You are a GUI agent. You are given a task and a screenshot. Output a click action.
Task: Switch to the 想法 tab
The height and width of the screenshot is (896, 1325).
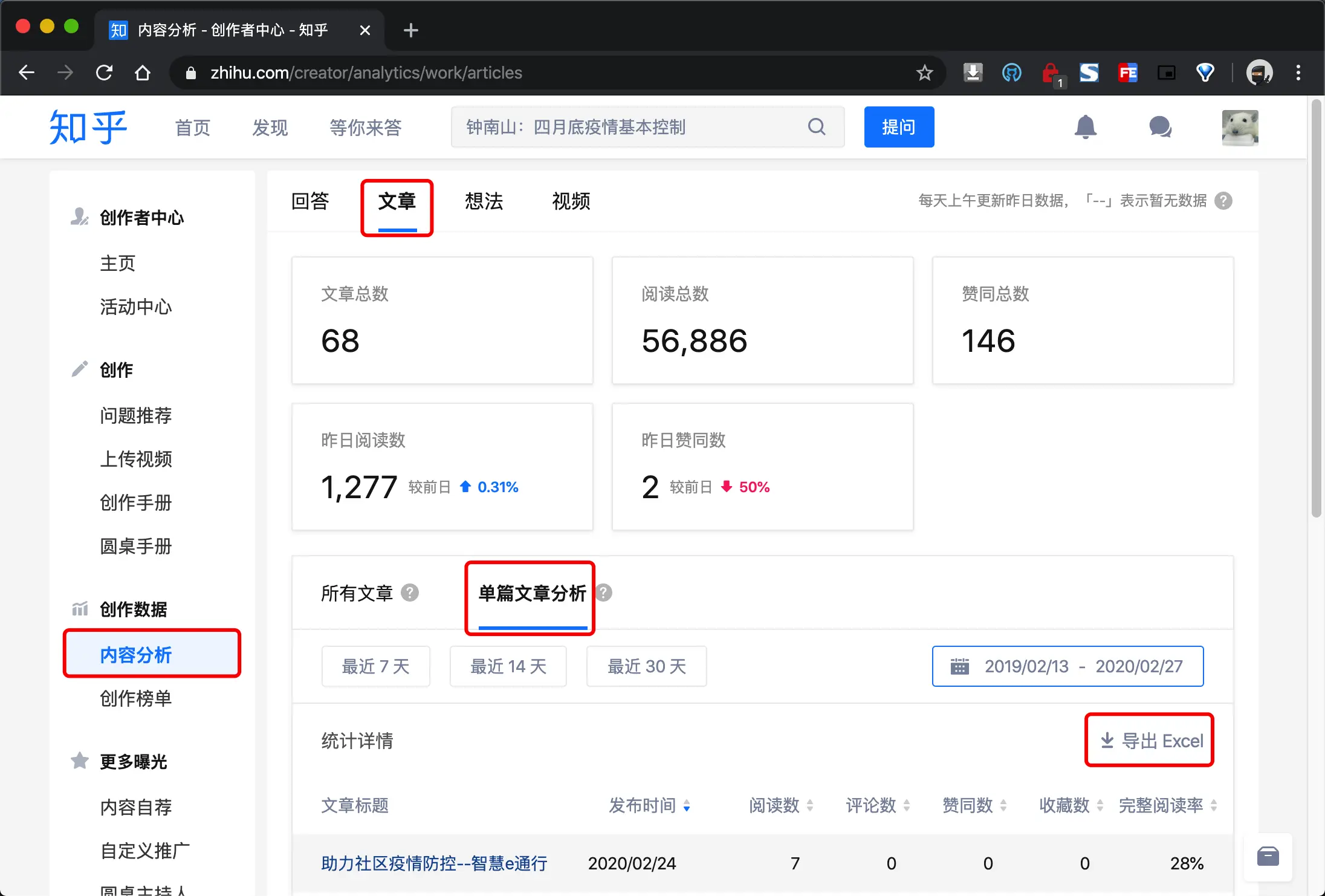tap(484, 201)
